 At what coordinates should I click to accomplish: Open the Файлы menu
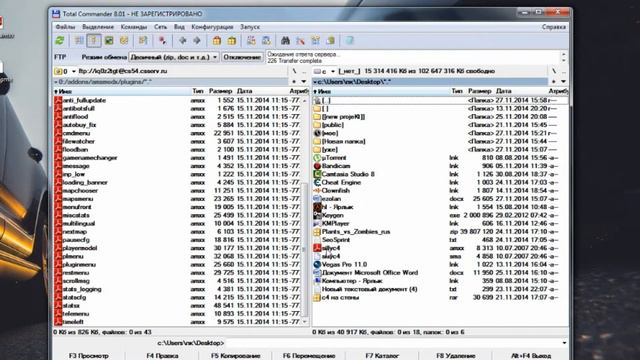pos(65,27)
